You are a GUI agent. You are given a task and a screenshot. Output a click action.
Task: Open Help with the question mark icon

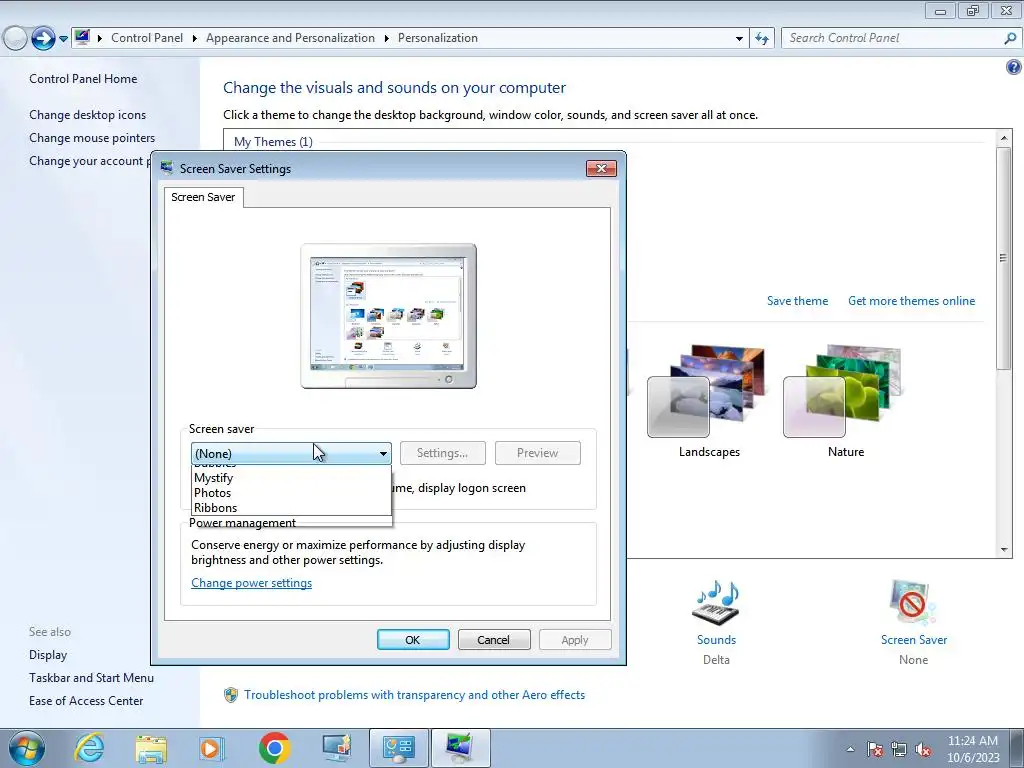(x=1014, y=67)
